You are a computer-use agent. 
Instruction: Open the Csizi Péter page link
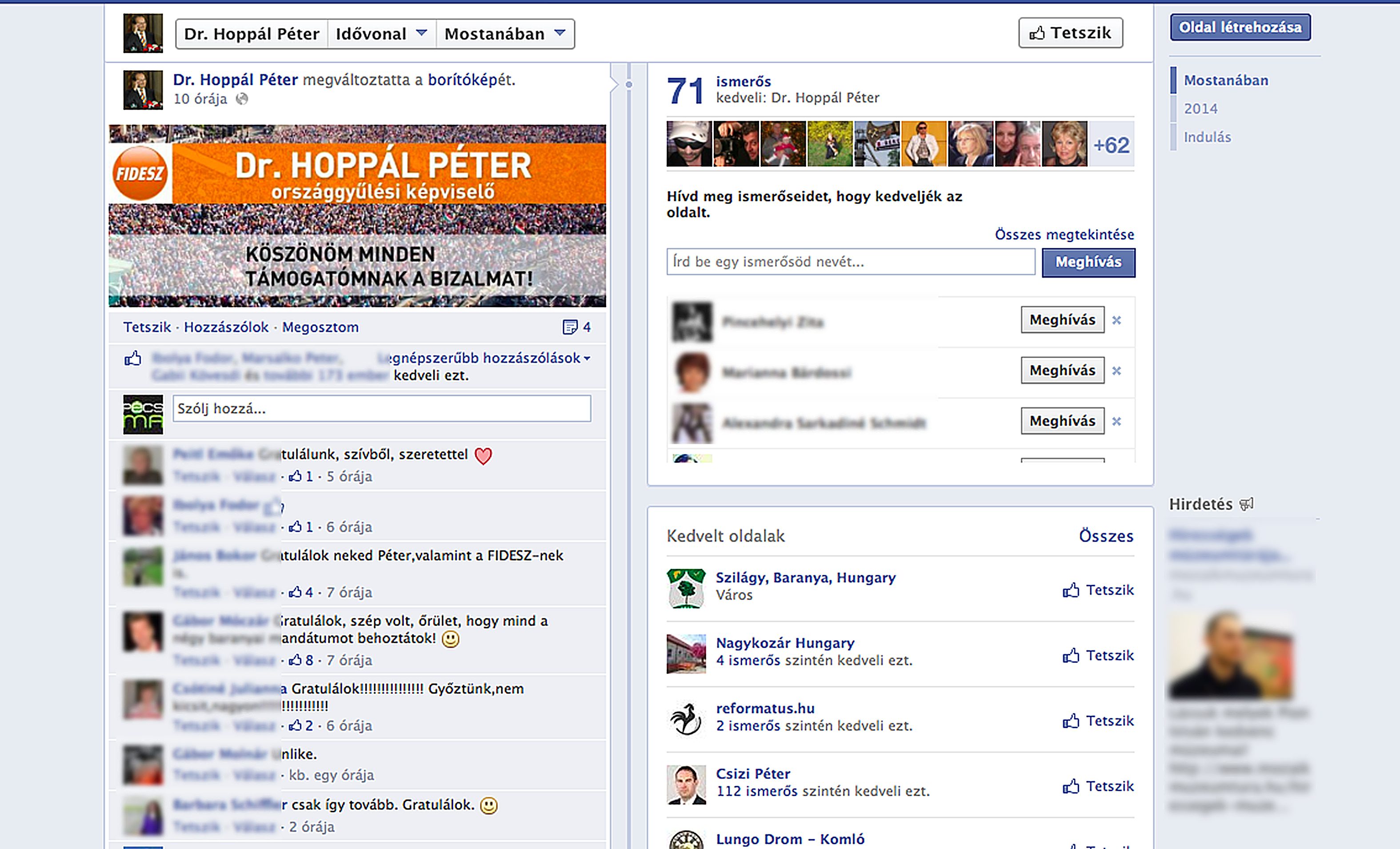coord(753,773)
